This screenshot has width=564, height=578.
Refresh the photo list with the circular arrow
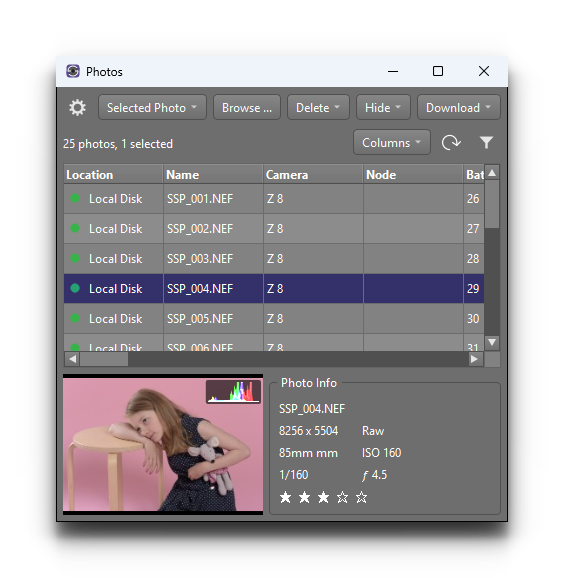(x=451, y=142)
